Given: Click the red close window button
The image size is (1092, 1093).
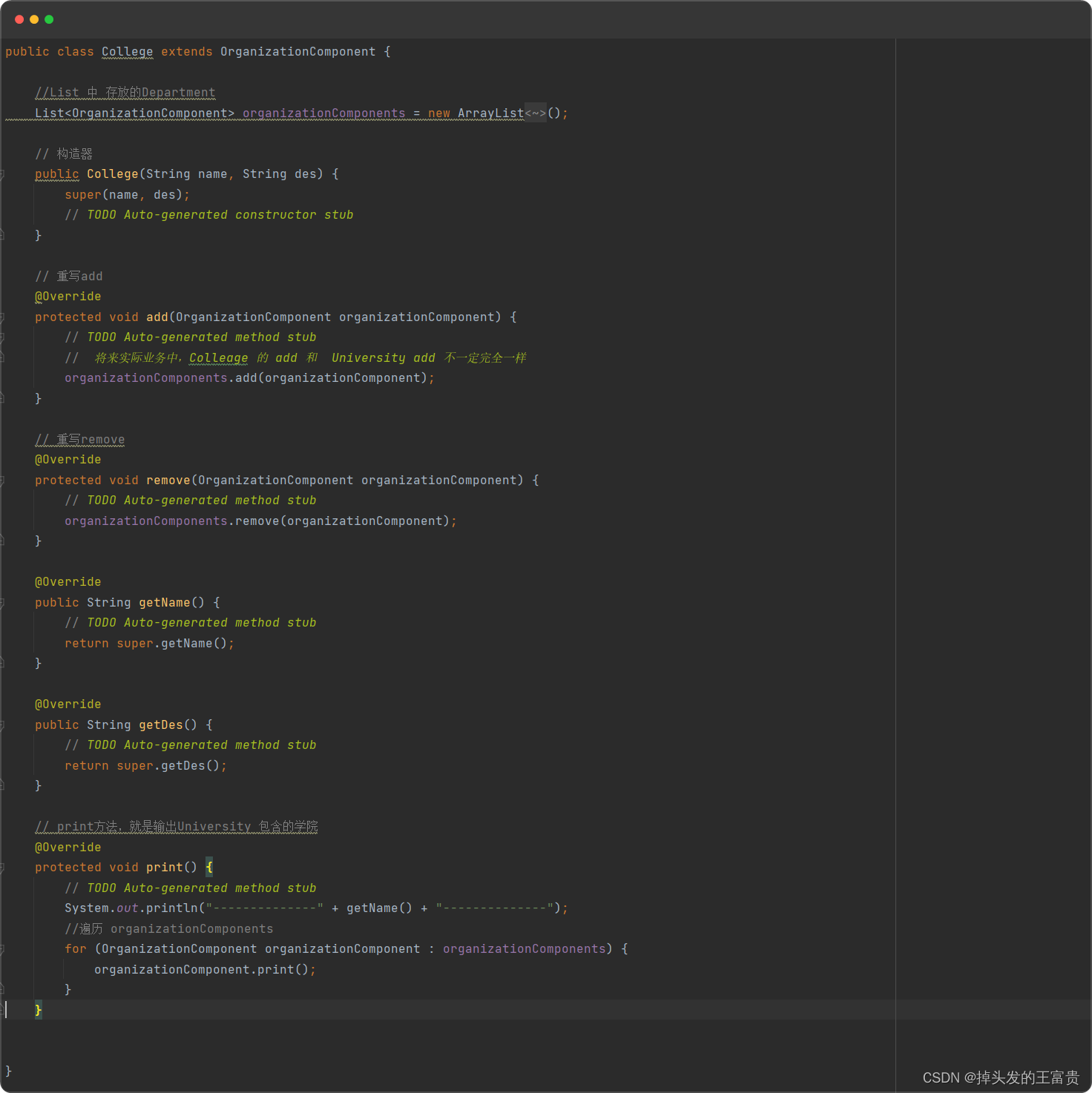Looking at the screenshot, I should (19, 19).
